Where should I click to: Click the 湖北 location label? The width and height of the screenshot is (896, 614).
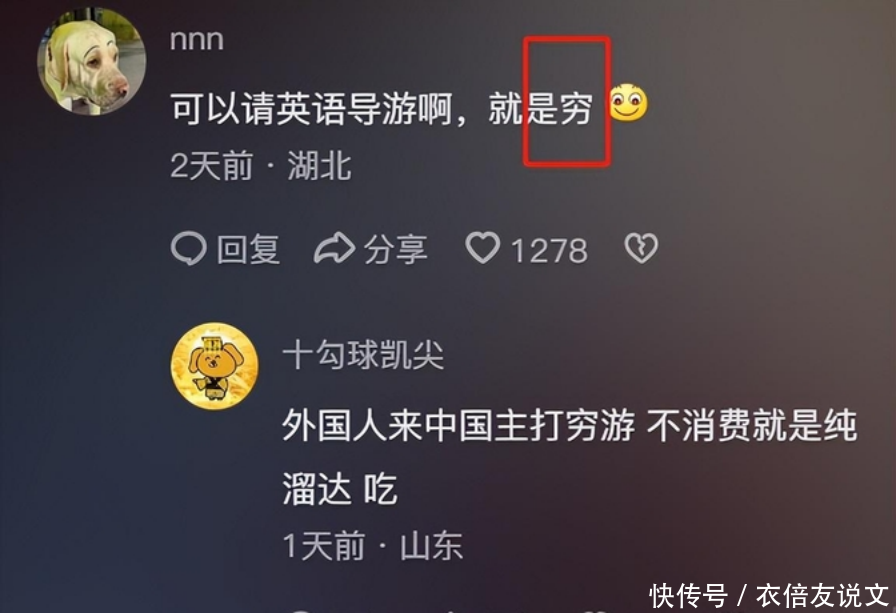pos(319,166)
